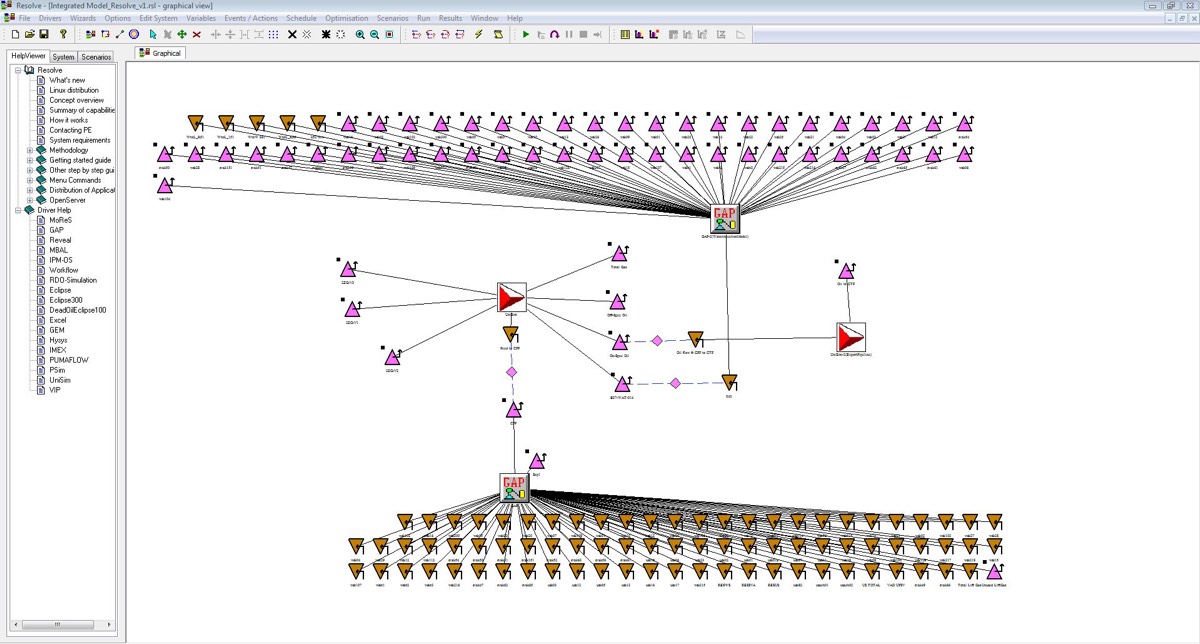1200x644 pixels.
Task: Click the upper GAP module icon
Action: pyautogui.click(x=725, y=218)
